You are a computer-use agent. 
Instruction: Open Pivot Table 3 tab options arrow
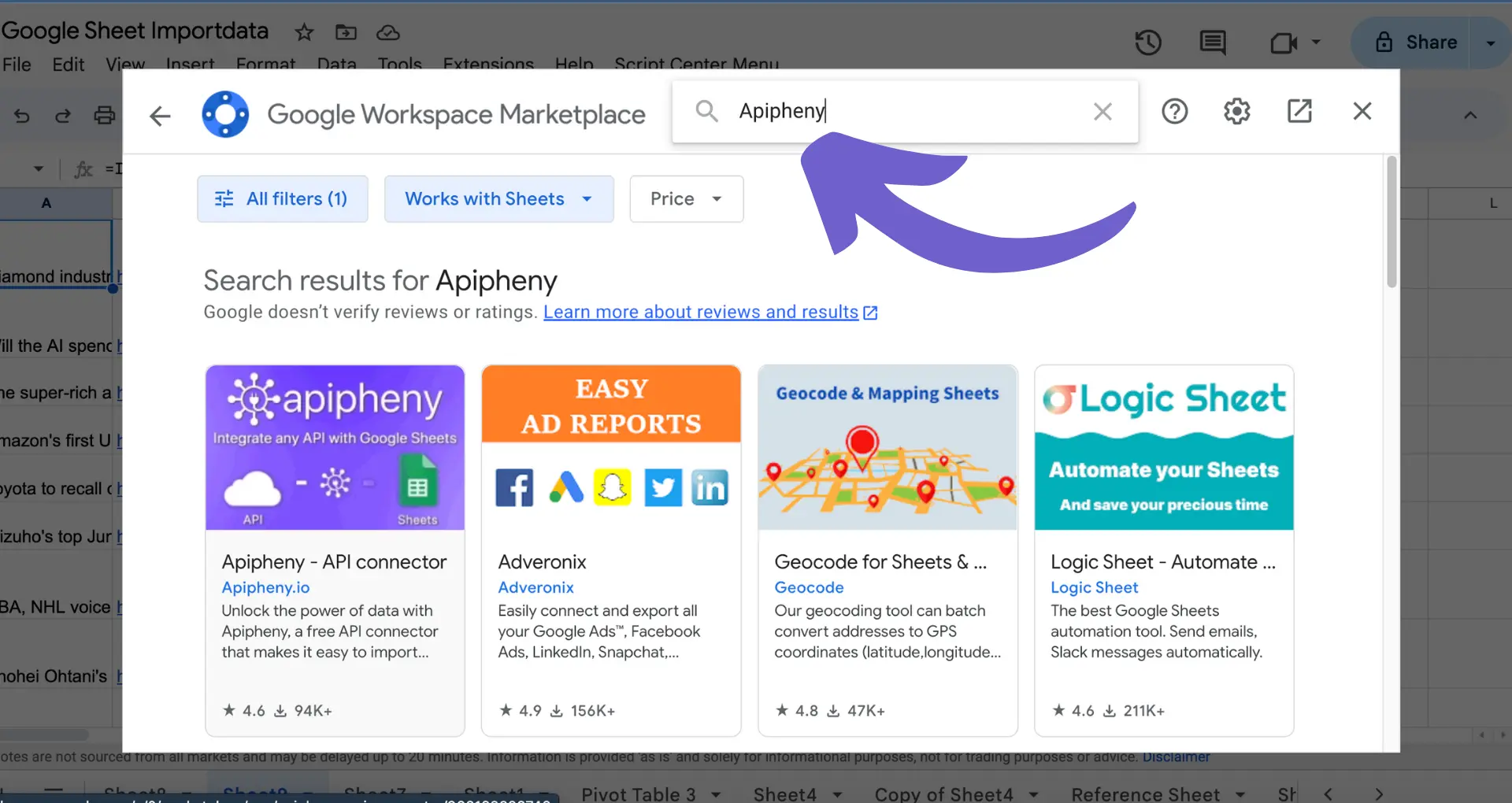point(716,794)
